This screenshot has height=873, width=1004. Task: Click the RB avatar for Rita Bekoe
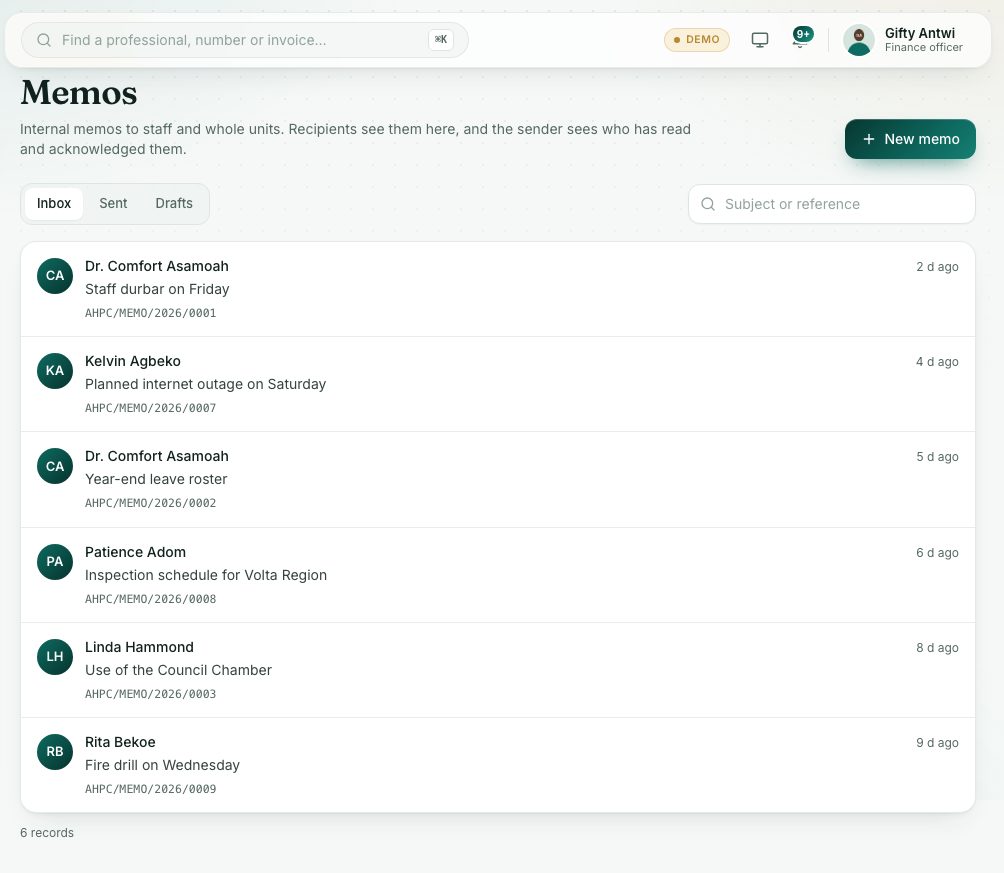(x=55, y=752)
